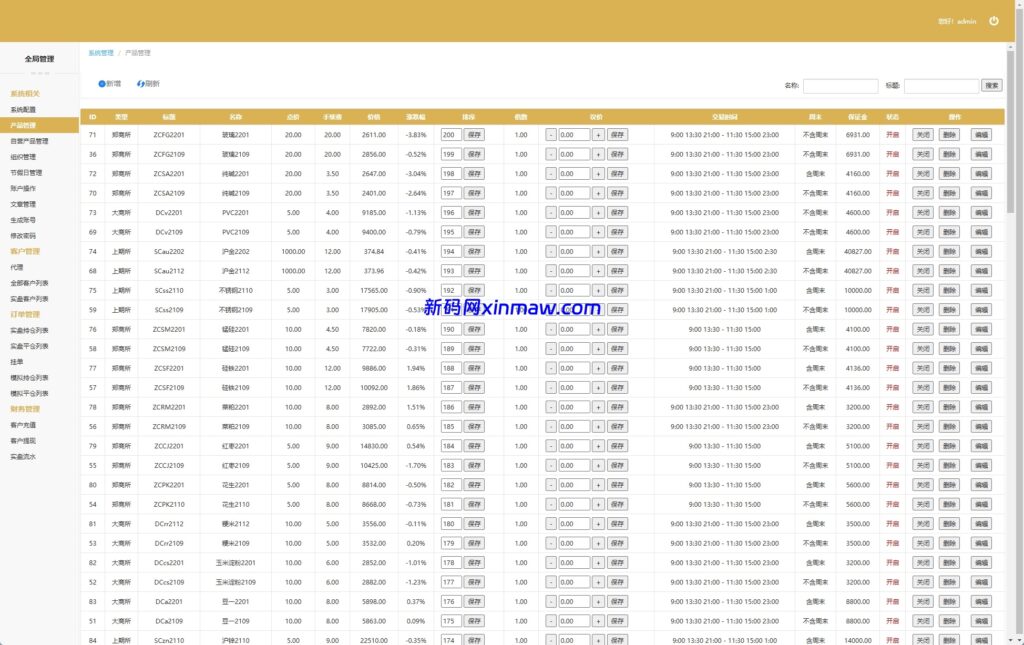Open 客户充值 sidebar entry

23,425
